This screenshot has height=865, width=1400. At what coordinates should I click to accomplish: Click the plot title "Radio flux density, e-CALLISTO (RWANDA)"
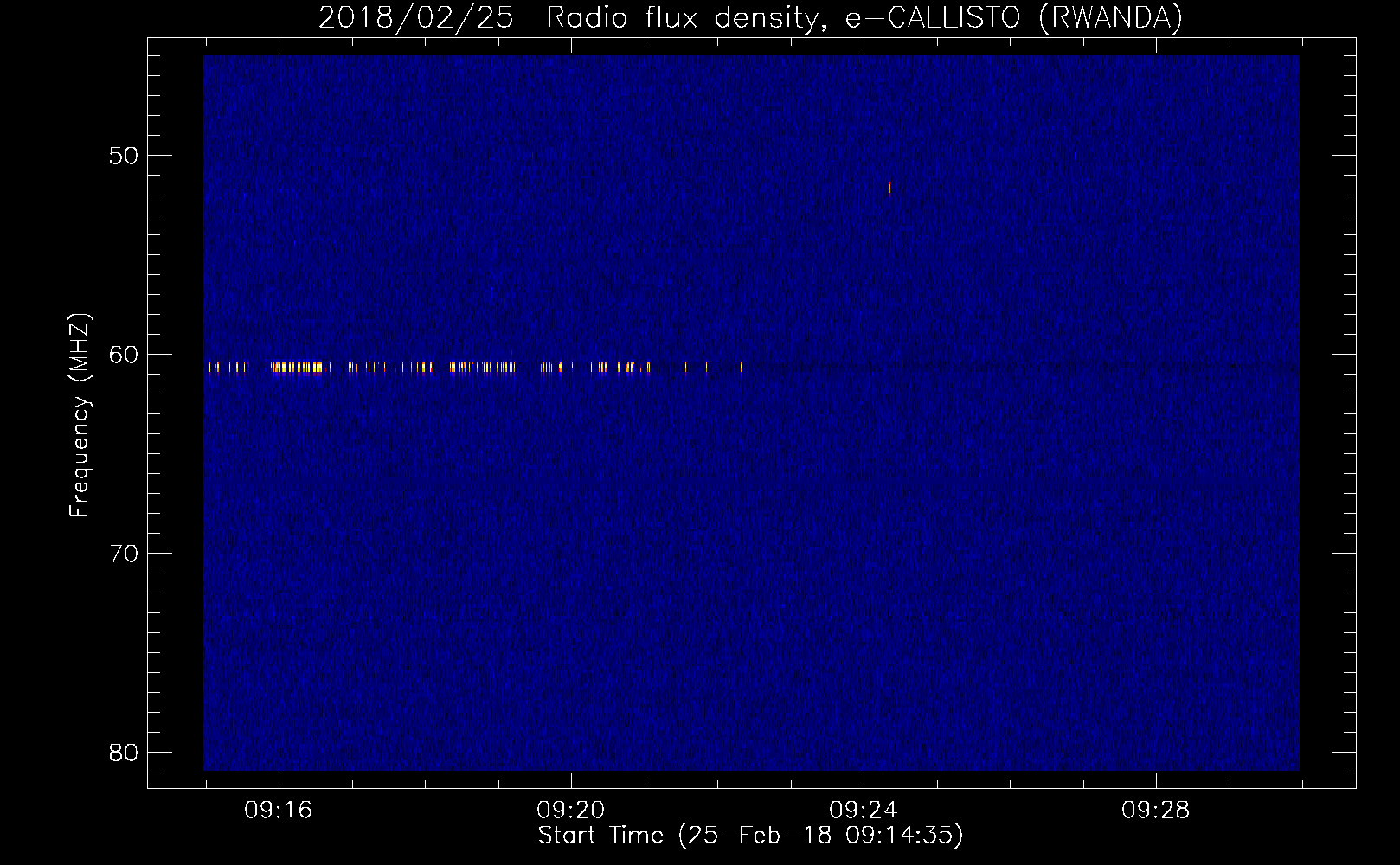(864, 17)
